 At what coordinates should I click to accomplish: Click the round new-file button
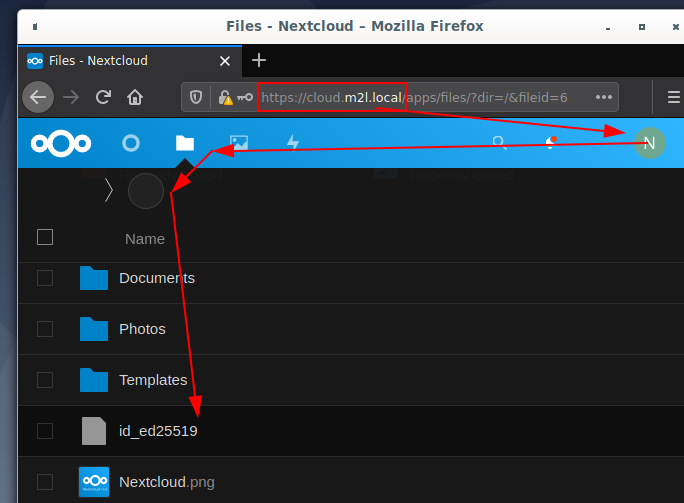146,191
